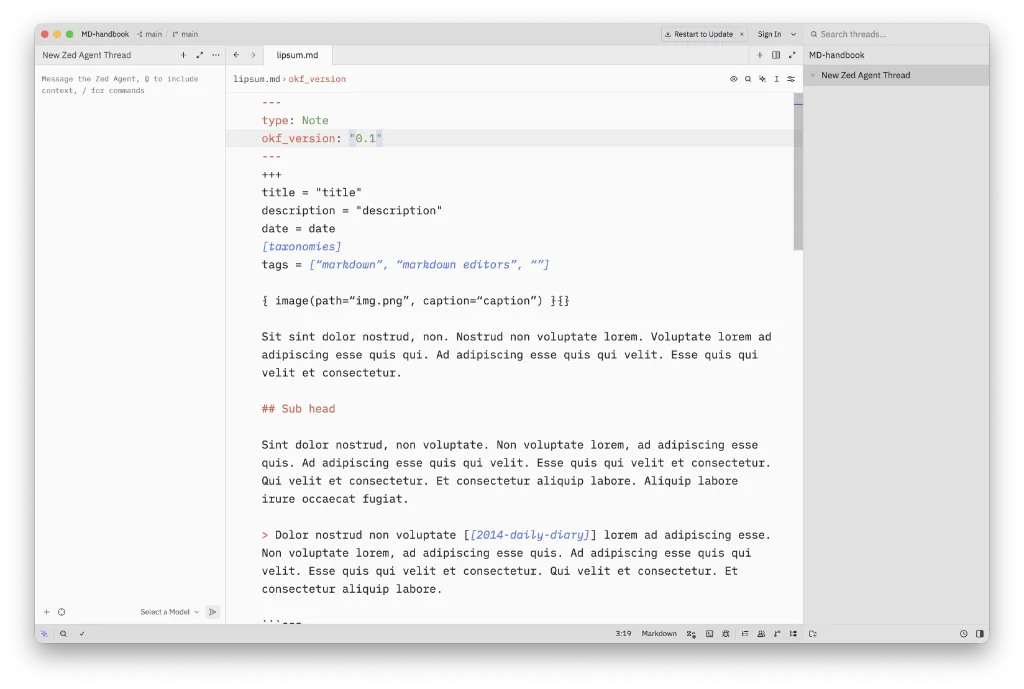Open outline panel icon in status bar

(x=744, y=633)
